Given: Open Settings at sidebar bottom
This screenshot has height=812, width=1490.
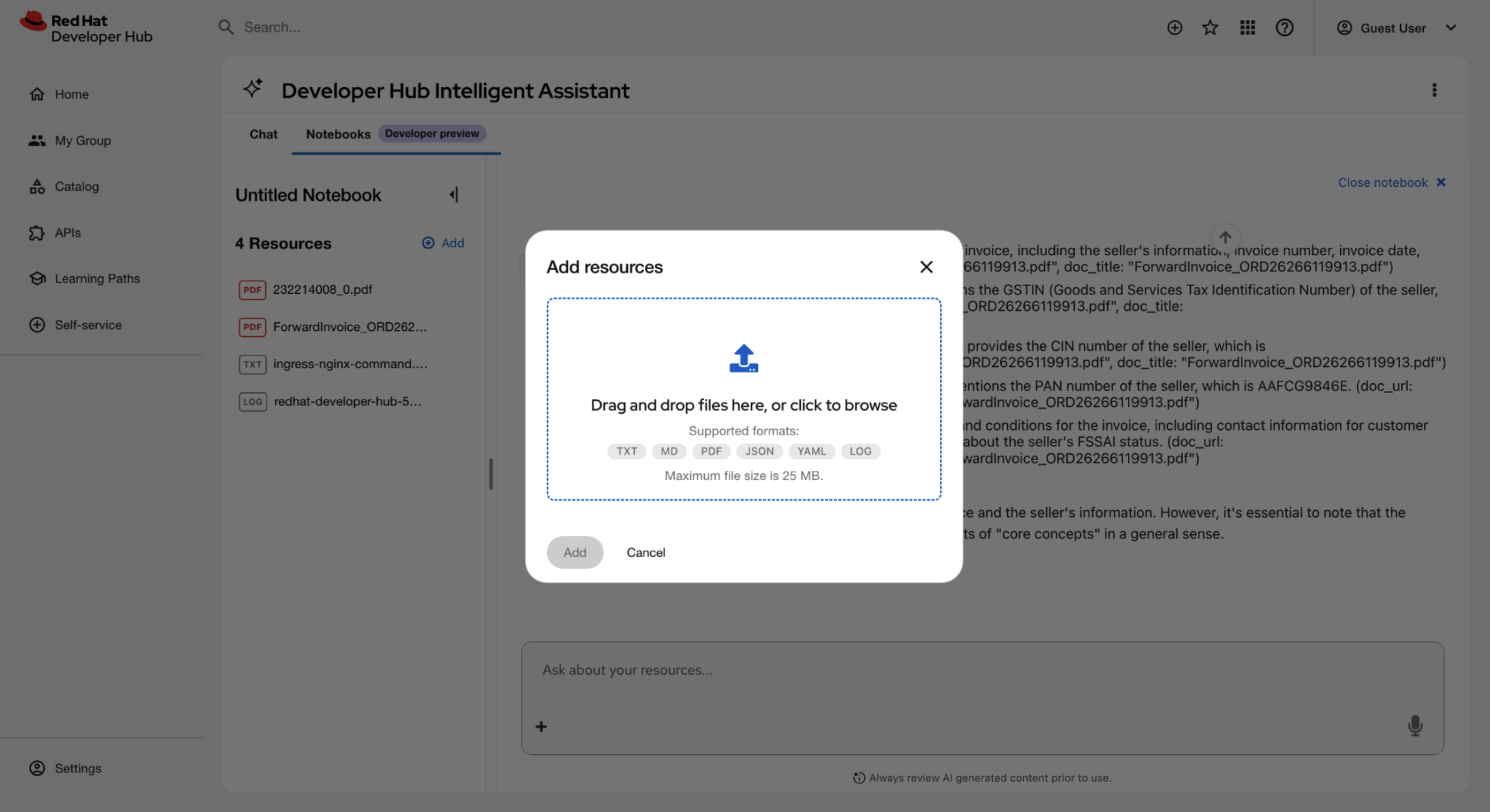Looking at the screenshot, I should pyautogui.click(x=65, y=768).
